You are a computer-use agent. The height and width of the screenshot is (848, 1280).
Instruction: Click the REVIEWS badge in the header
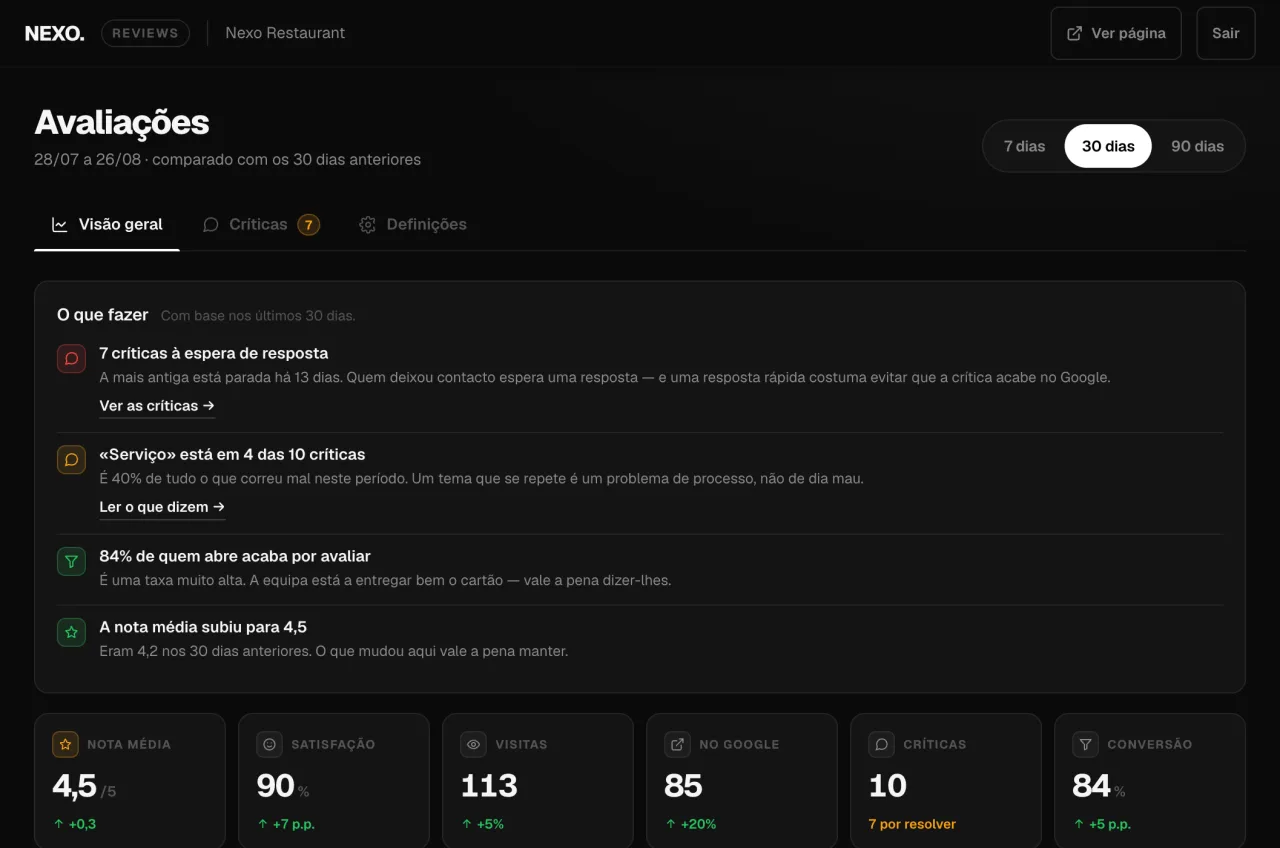(145, 33)
